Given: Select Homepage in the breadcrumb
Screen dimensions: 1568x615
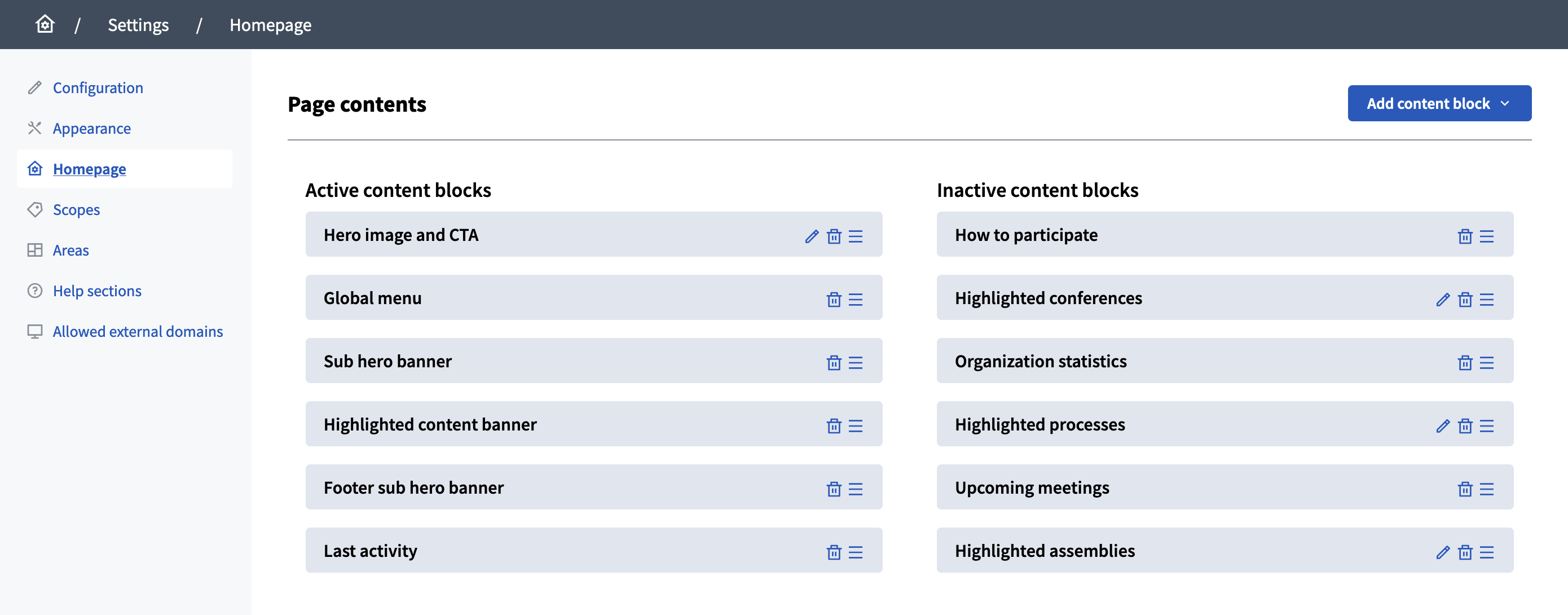Looking at the screenshot, I should pyautogui.click(x=270, y=25).
